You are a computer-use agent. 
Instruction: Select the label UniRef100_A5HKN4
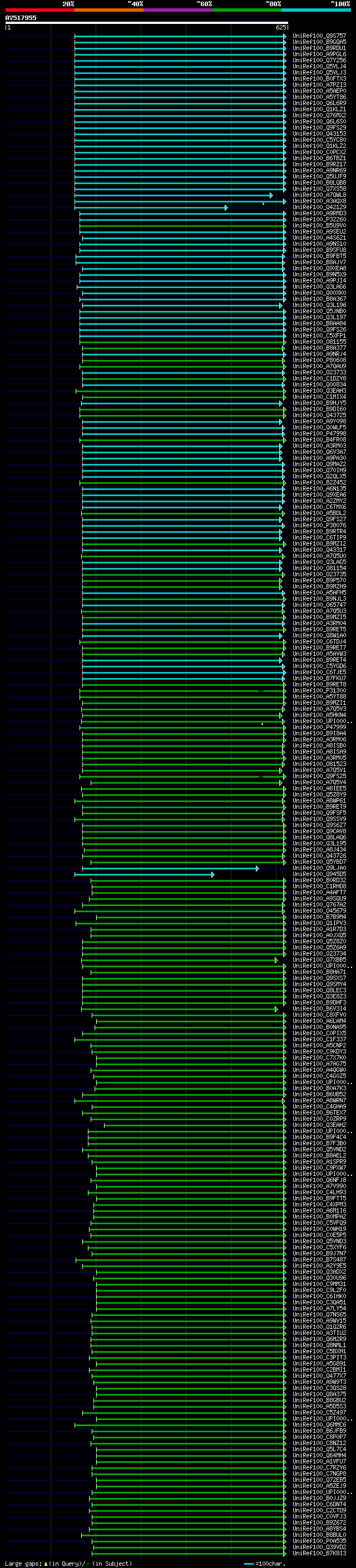(319, 715)
